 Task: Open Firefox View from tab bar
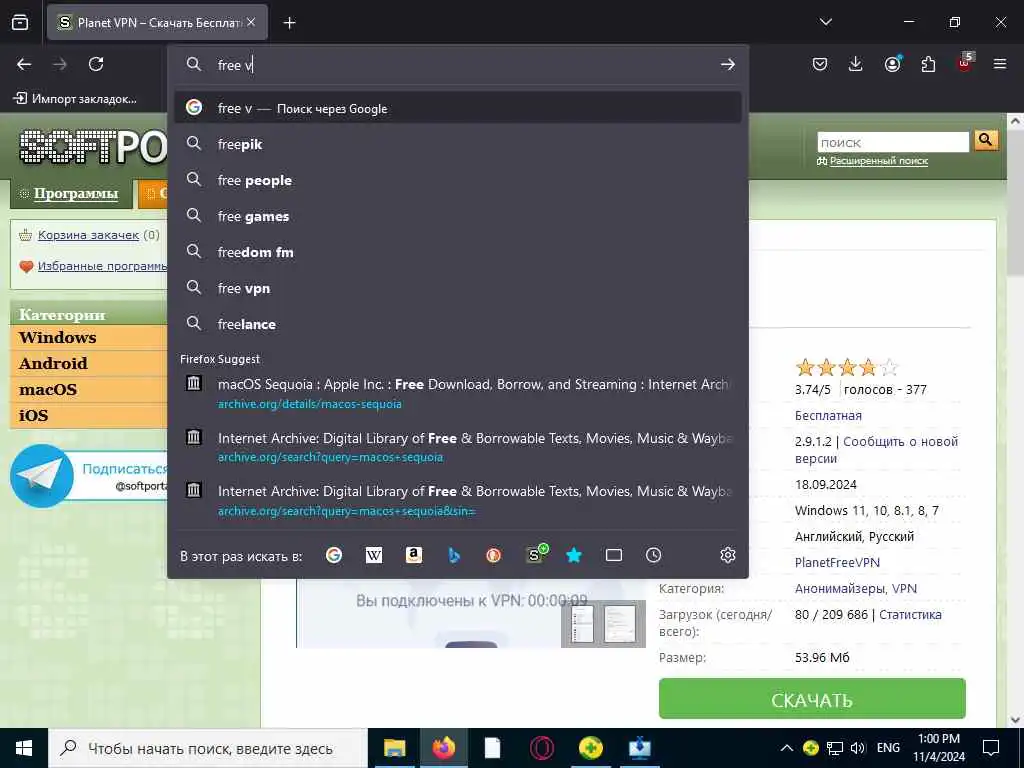pos(20,22)
